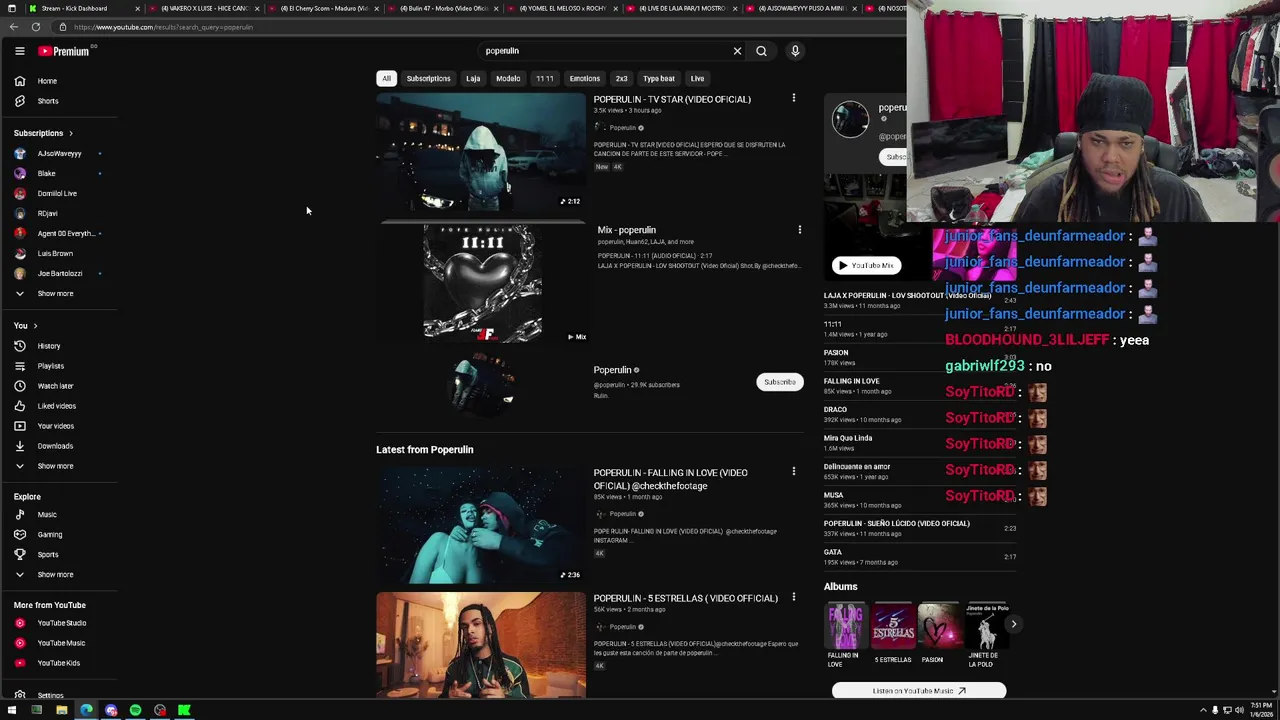This screenshot has width=1280, height=720.
Task: Open POPERULIN - TV STAR video title
Action: (672, 99)
